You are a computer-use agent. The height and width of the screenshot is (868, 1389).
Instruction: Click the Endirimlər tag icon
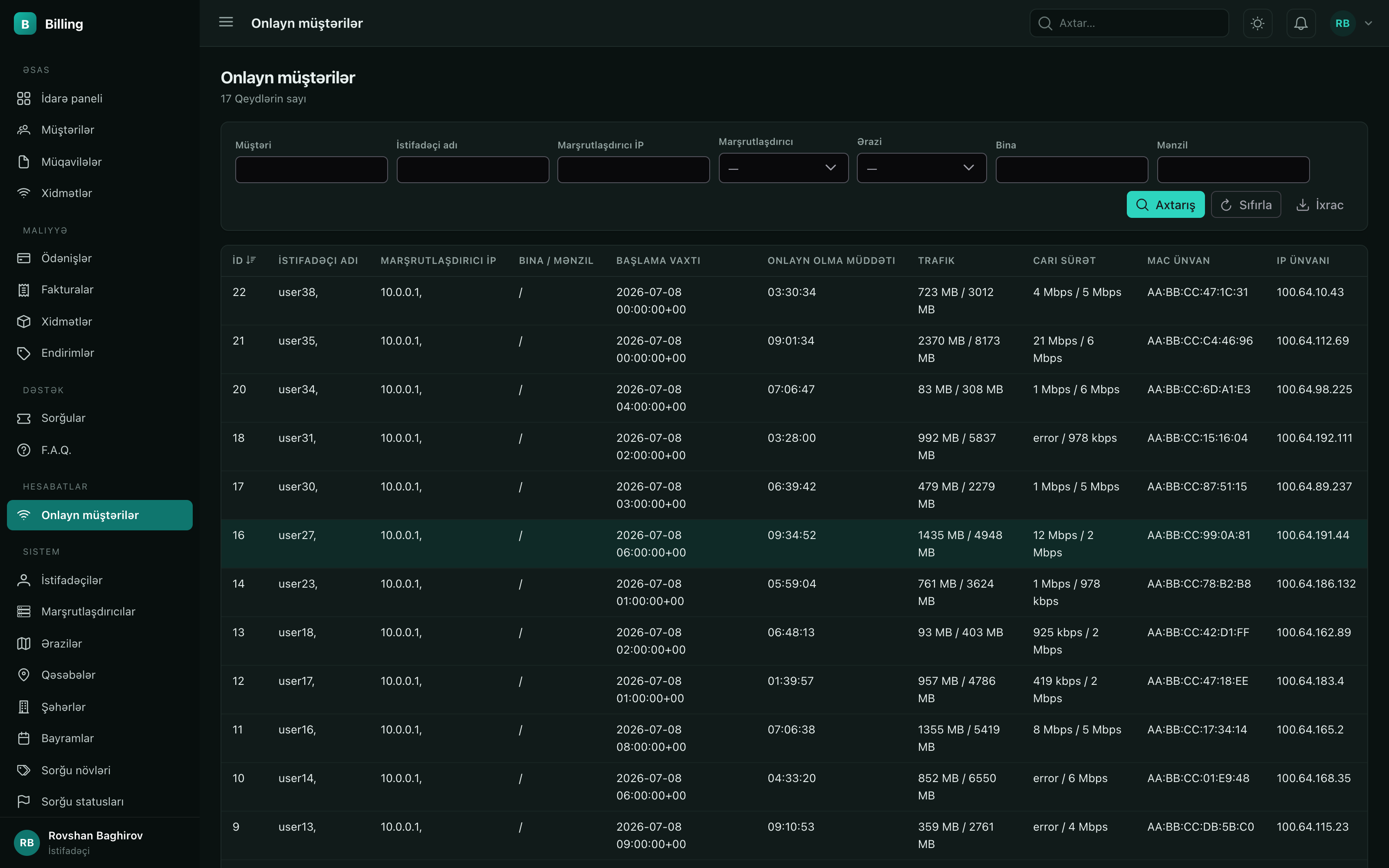point(23,353)
